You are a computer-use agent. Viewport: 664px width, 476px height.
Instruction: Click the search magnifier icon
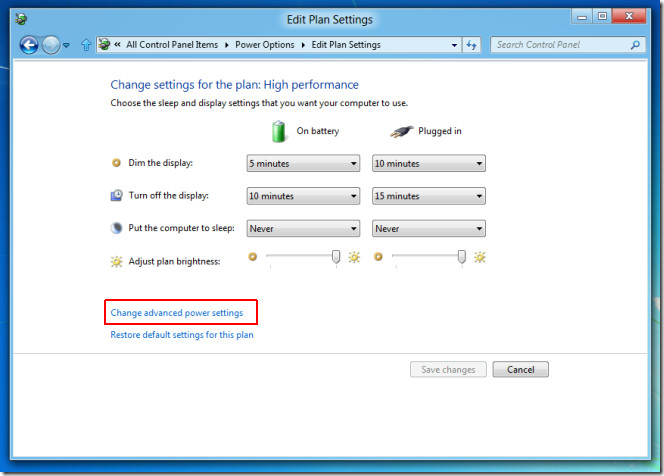click(635, 45)
